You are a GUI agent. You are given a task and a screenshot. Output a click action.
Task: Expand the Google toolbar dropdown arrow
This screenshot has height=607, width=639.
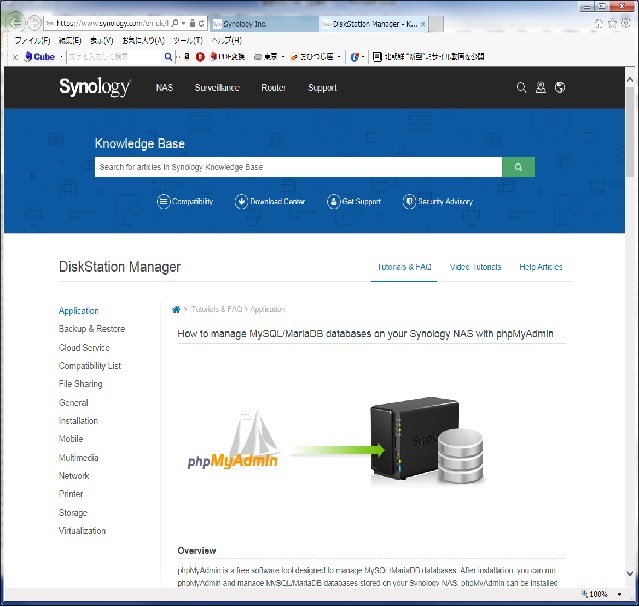click(x=363, y=57)
